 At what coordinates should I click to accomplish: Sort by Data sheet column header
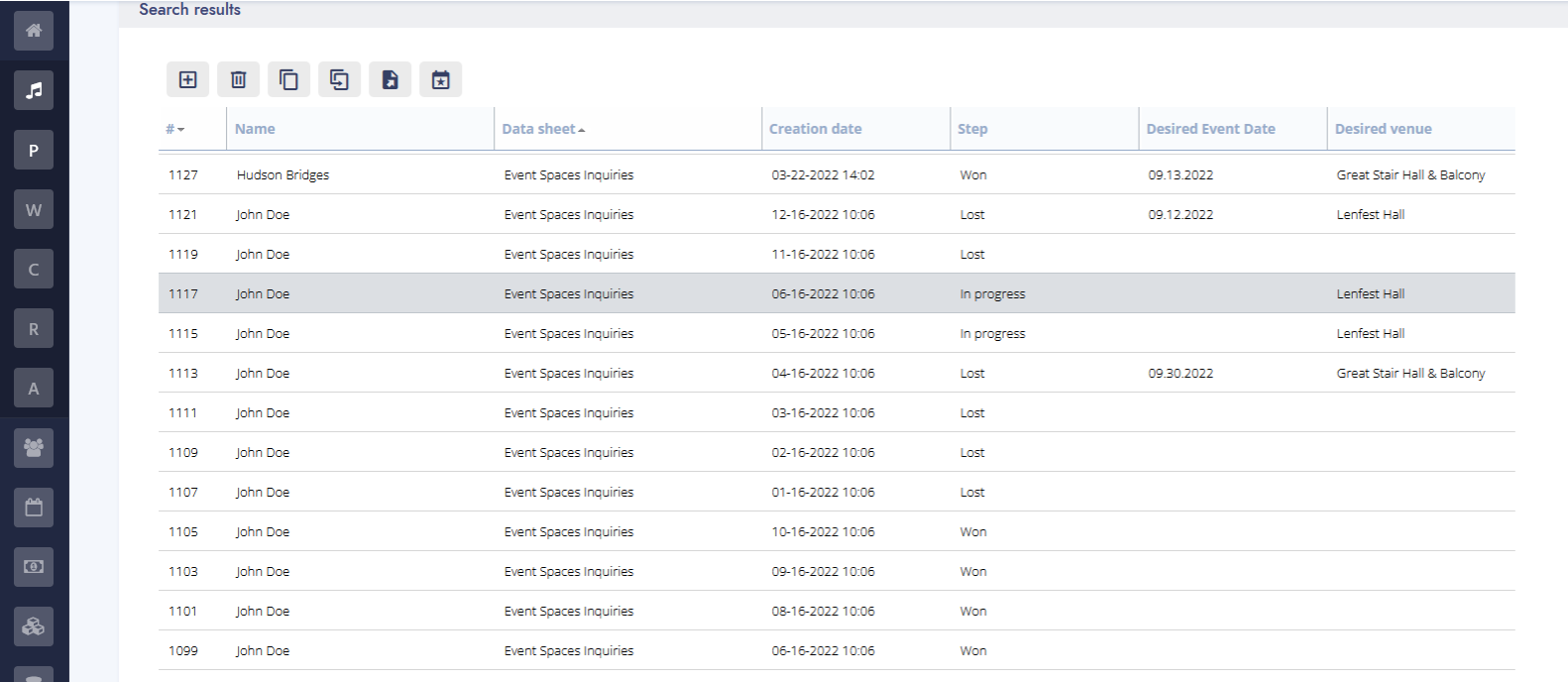(542, 129)
